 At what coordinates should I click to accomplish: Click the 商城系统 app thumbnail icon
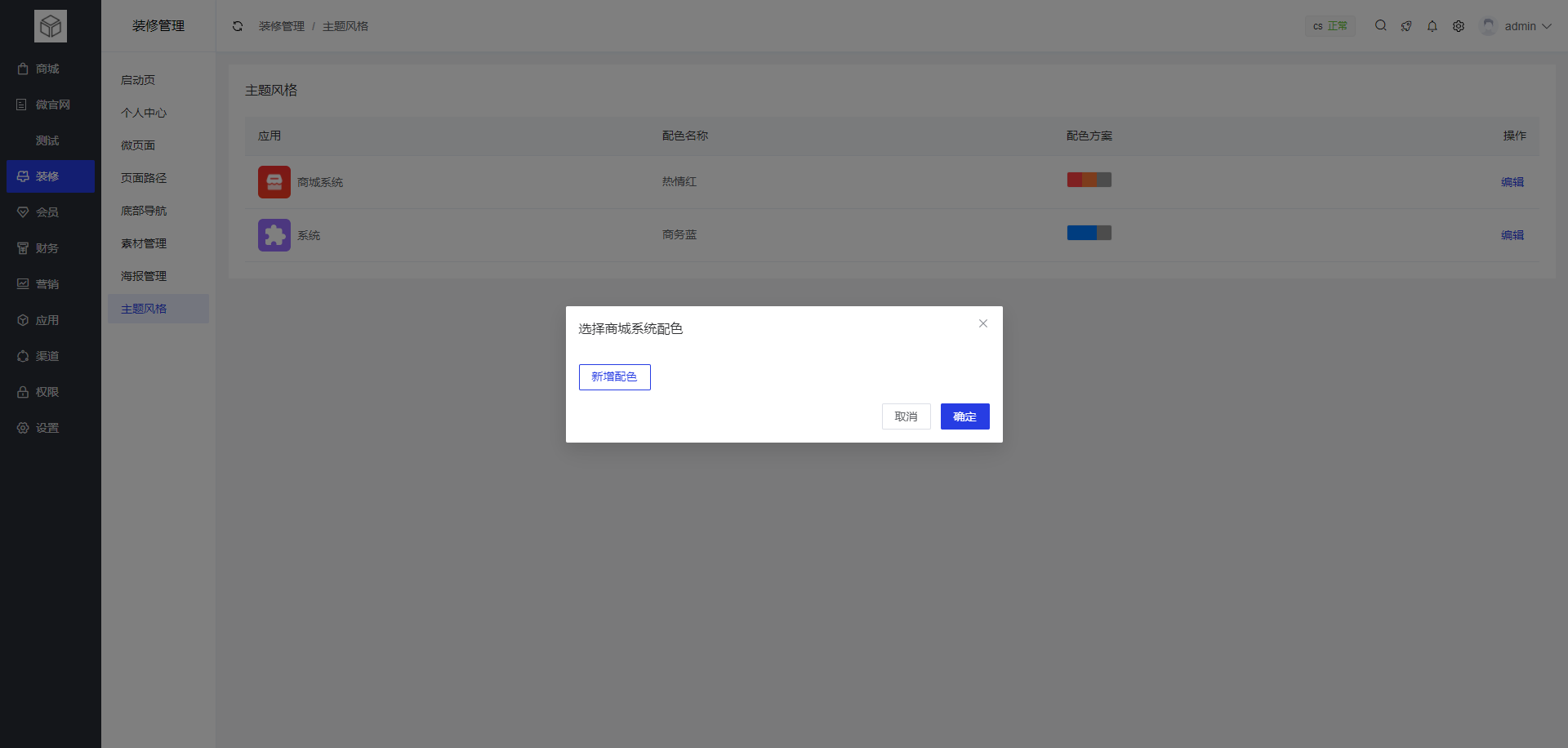[274, 181]
